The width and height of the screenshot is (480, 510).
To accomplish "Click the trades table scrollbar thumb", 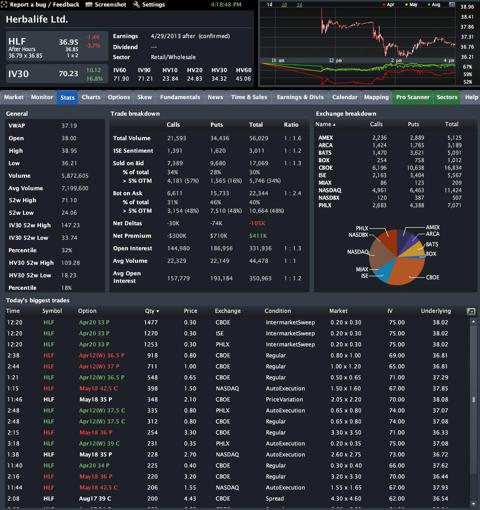I will pos(473,399).
